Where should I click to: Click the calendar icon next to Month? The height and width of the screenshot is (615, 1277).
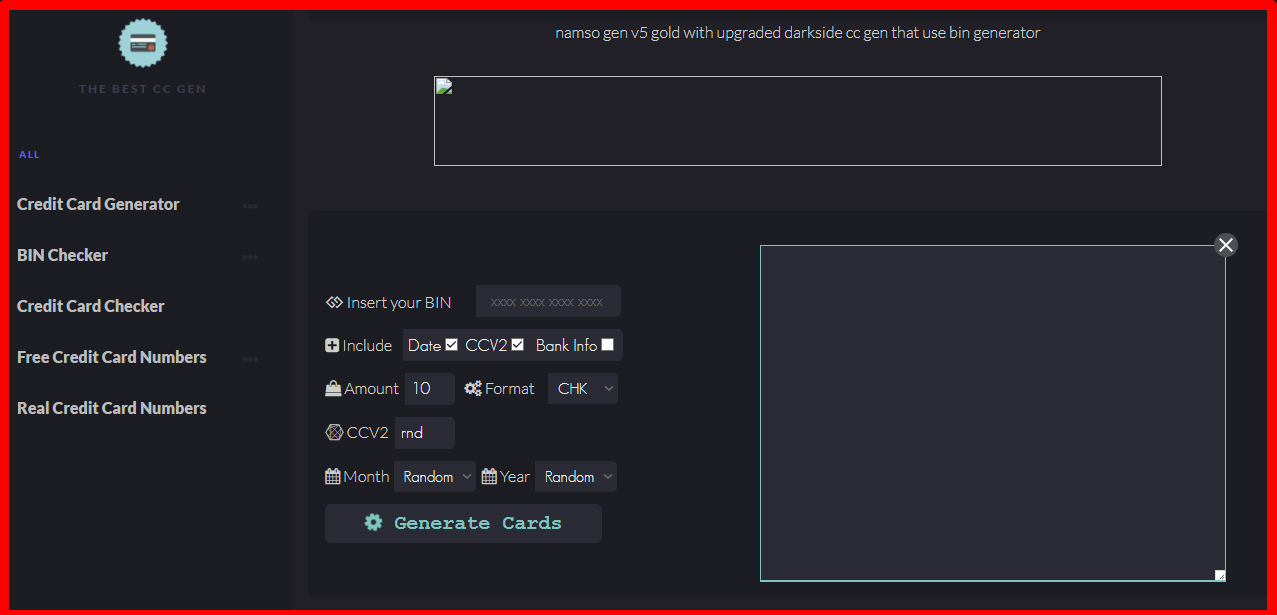[333, 477]
